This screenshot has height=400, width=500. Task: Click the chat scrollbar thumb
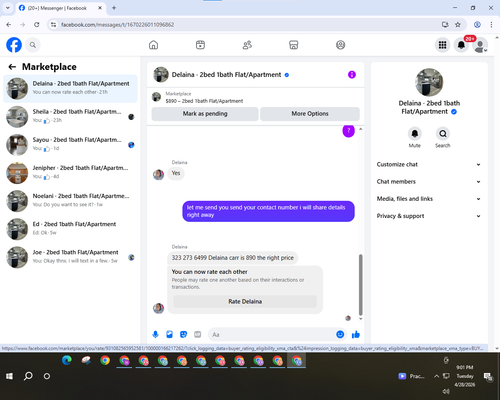(360, 285)
